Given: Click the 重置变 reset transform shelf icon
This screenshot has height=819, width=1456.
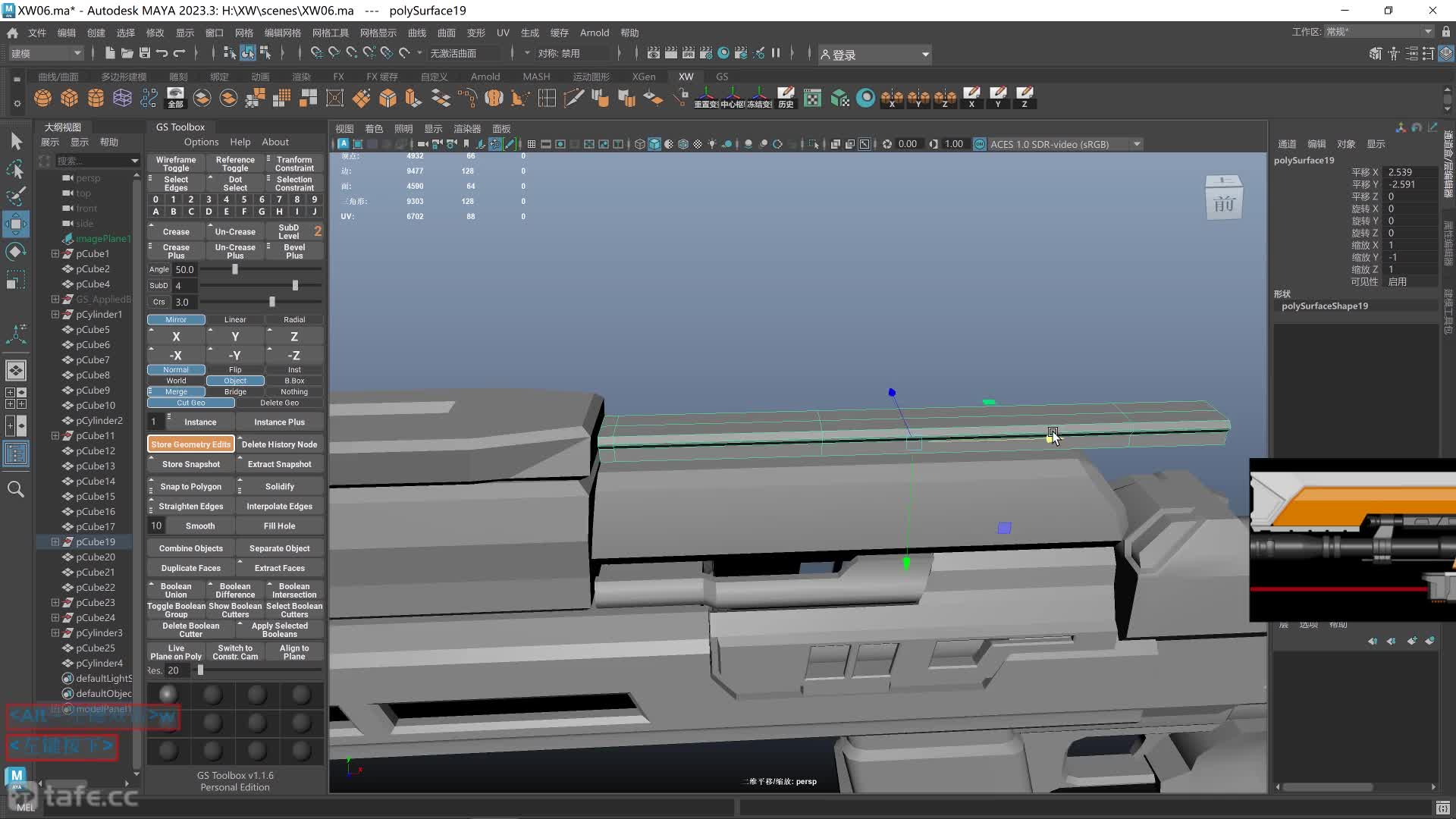Looking at the screenshot, I should [706, 98].
